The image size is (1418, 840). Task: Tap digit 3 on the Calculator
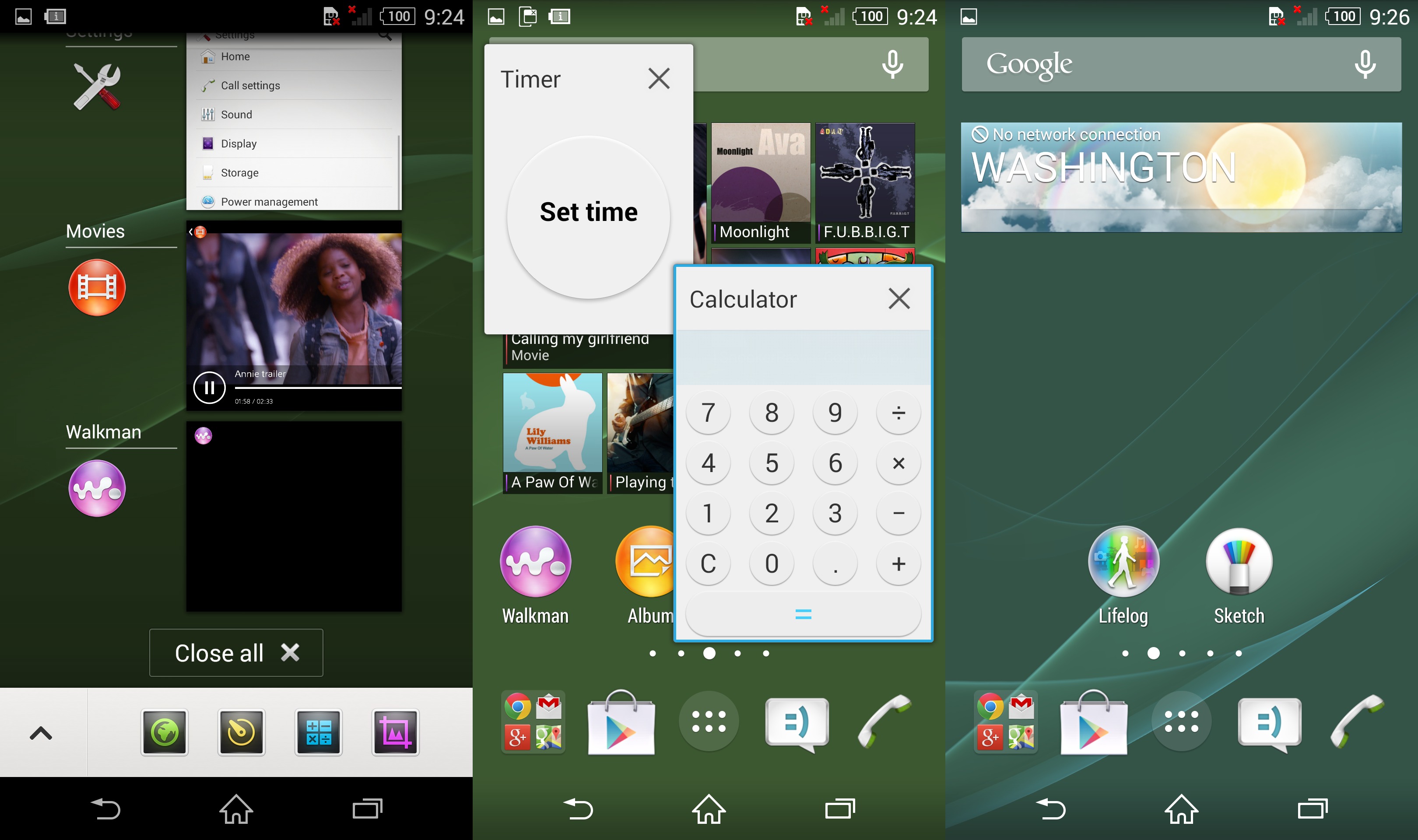coord(835,513)
